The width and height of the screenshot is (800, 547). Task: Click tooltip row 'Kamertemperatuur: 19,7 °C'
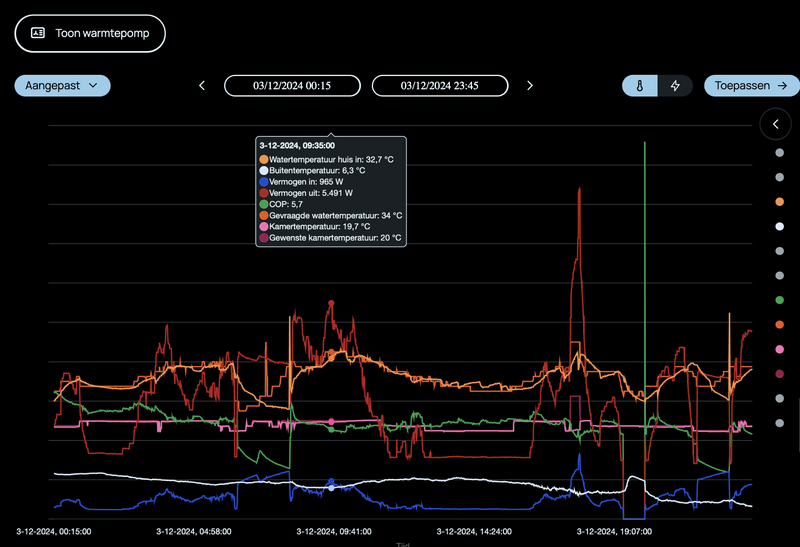pyautogui.click(x=315, y=227)
